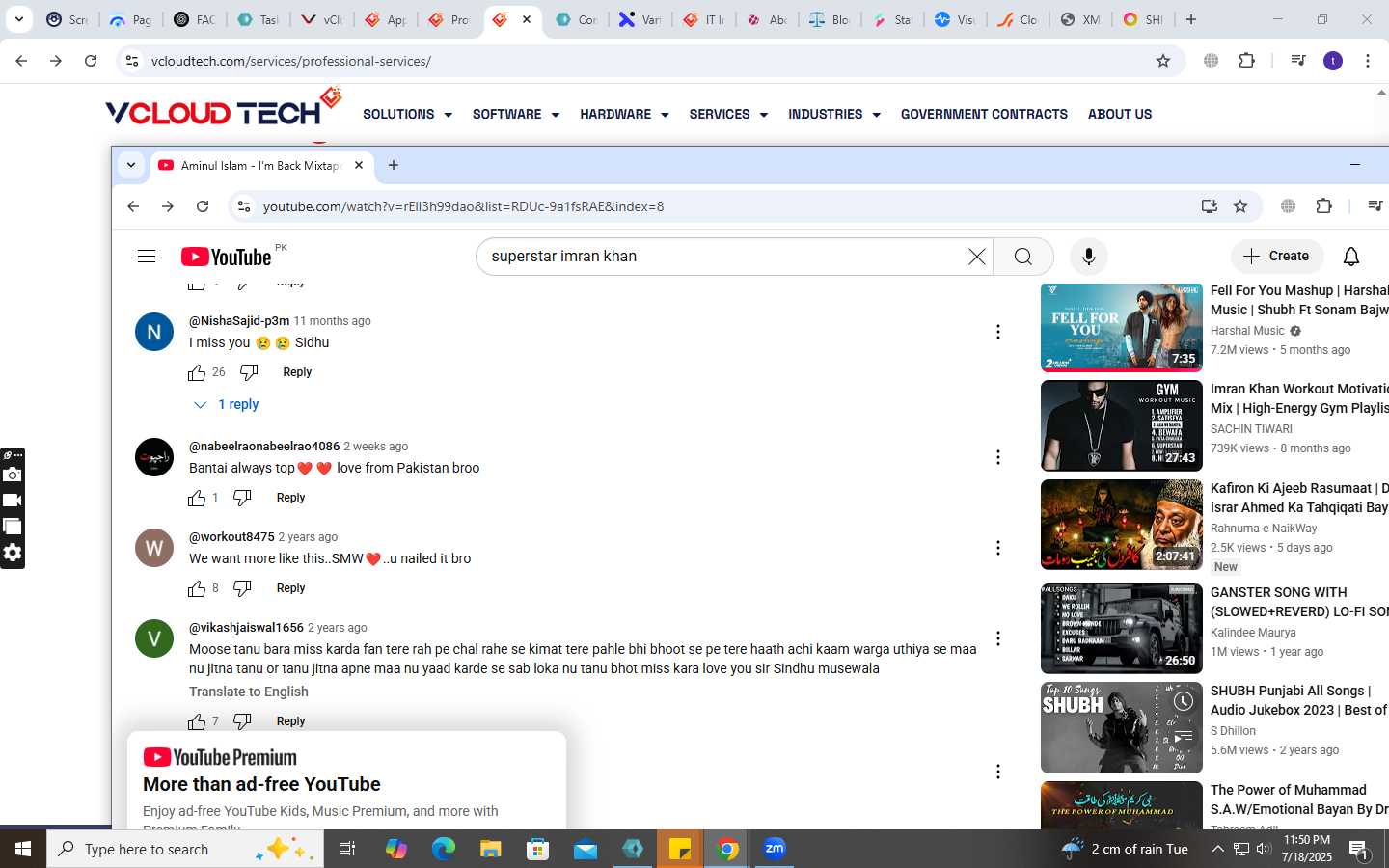Open SHUBH Punjabi All Songs thumbnail
1389x868 pixels.
[1122, 727]
